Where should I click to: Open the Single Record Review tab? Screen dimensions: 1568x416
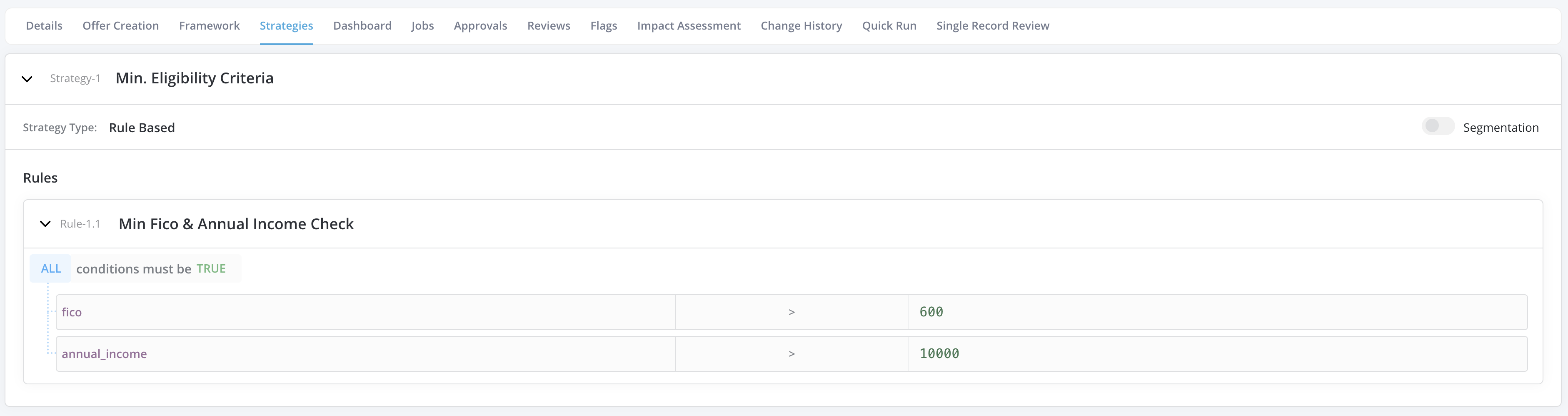[992, 25]
